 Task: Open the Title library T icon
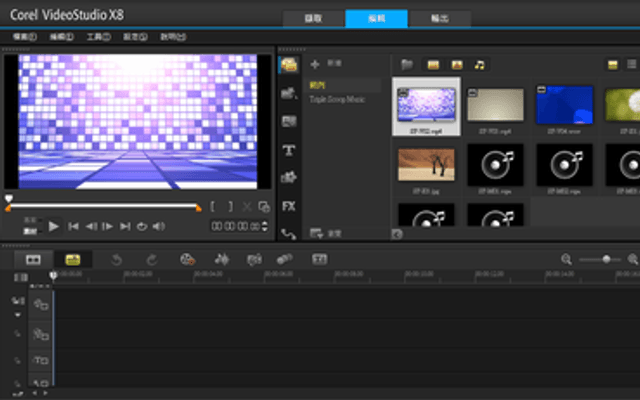point(289,150)
